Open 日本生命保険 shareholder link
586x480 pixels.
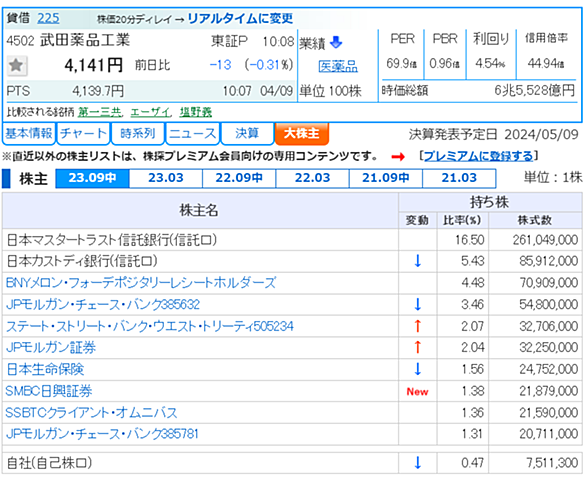click(x=45, y=369)
